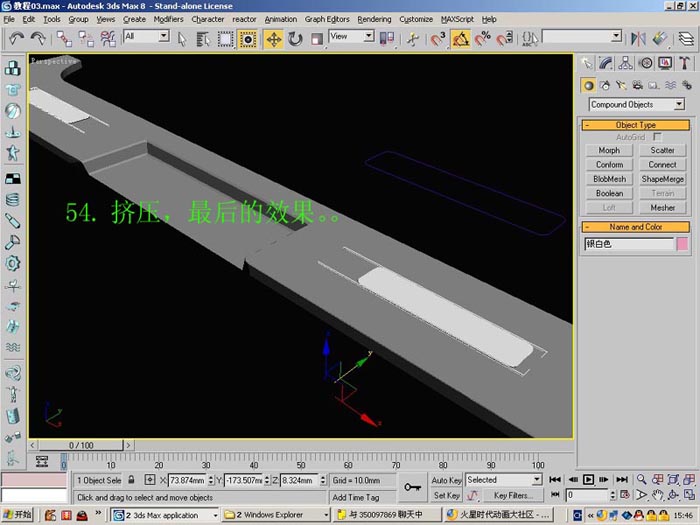This screenshot has height=525, width=700.
Task: Click the Play Animation button
Action: coord(588,479)
